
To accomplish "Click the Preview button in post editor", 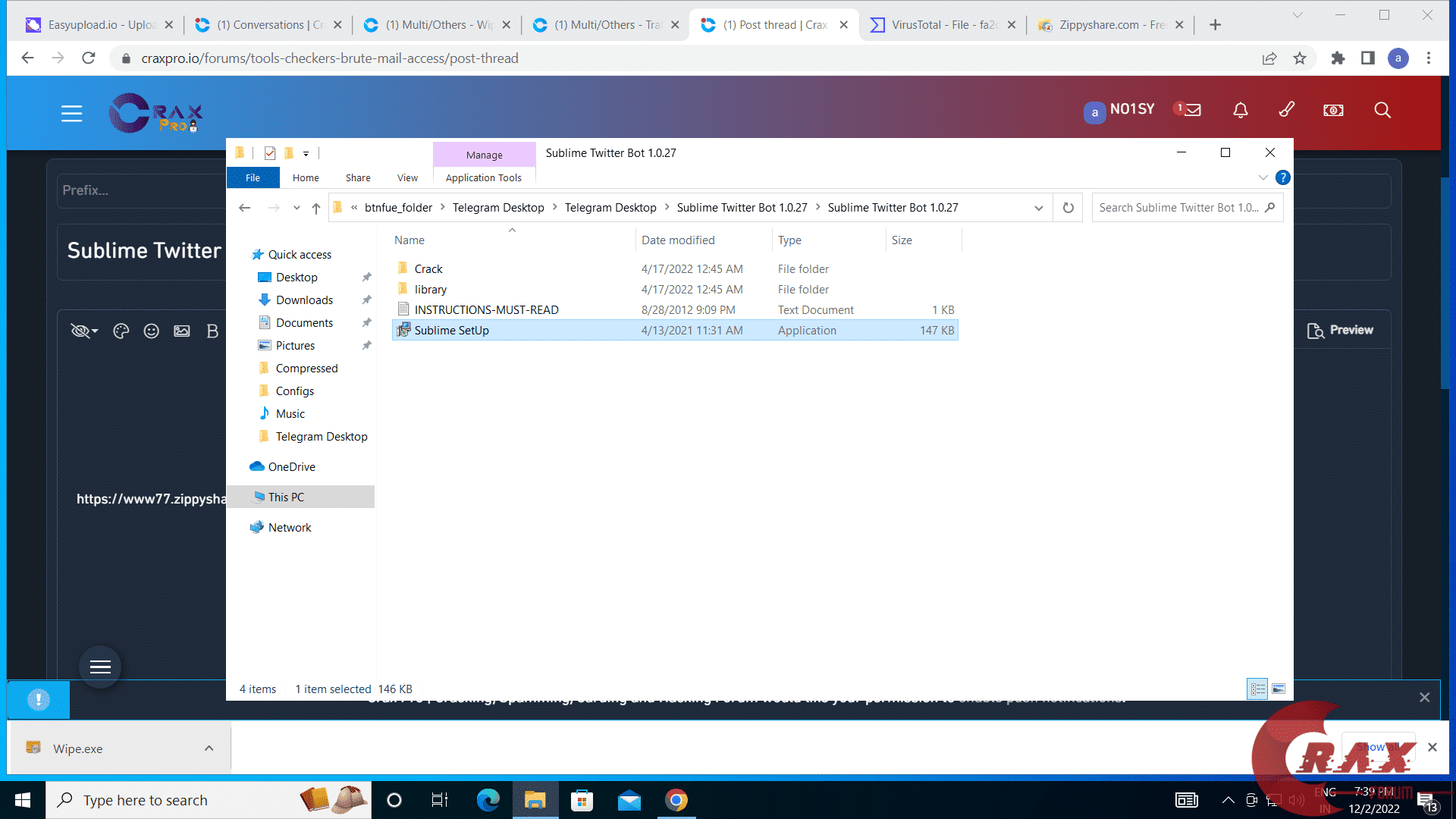I will tap(1340, 331).
